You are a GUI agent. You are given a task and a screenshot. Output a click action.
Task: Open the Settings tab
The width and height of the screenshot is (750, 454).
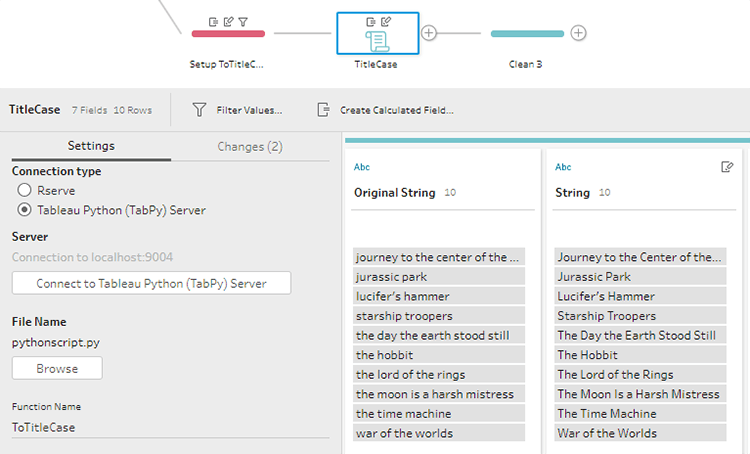[x=91, y=146]
